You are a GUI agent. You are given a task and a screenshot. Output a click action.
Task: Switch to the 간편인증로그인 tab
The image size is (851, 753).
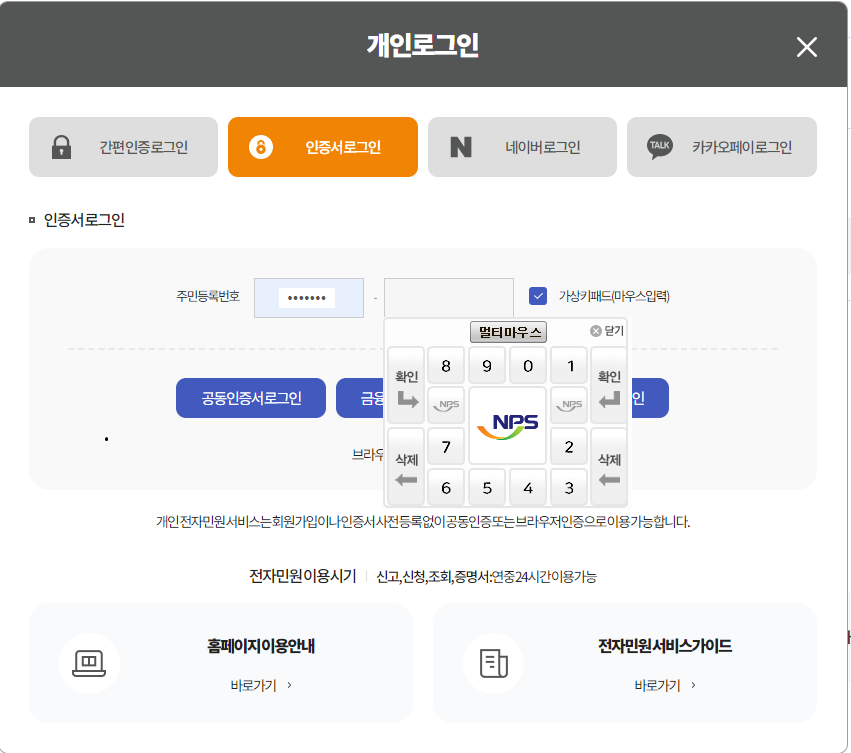point(123,146)
